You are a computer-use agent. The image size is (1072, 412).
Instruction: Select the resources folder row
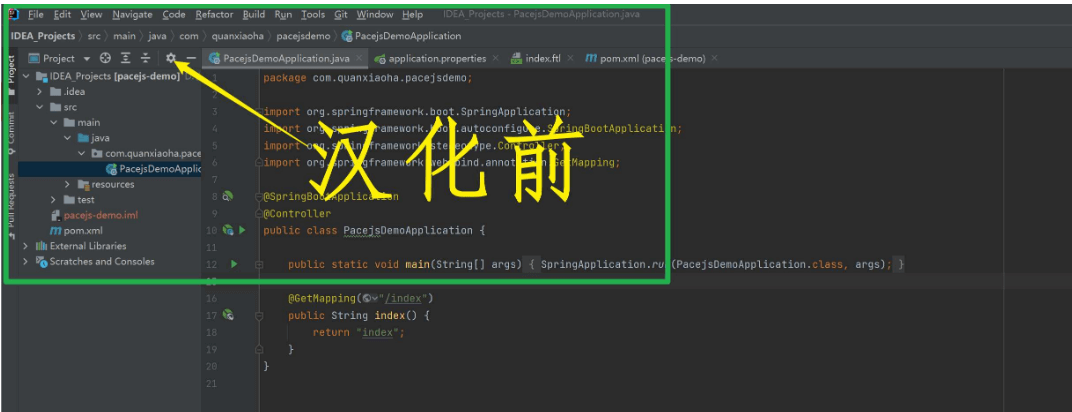109,184
